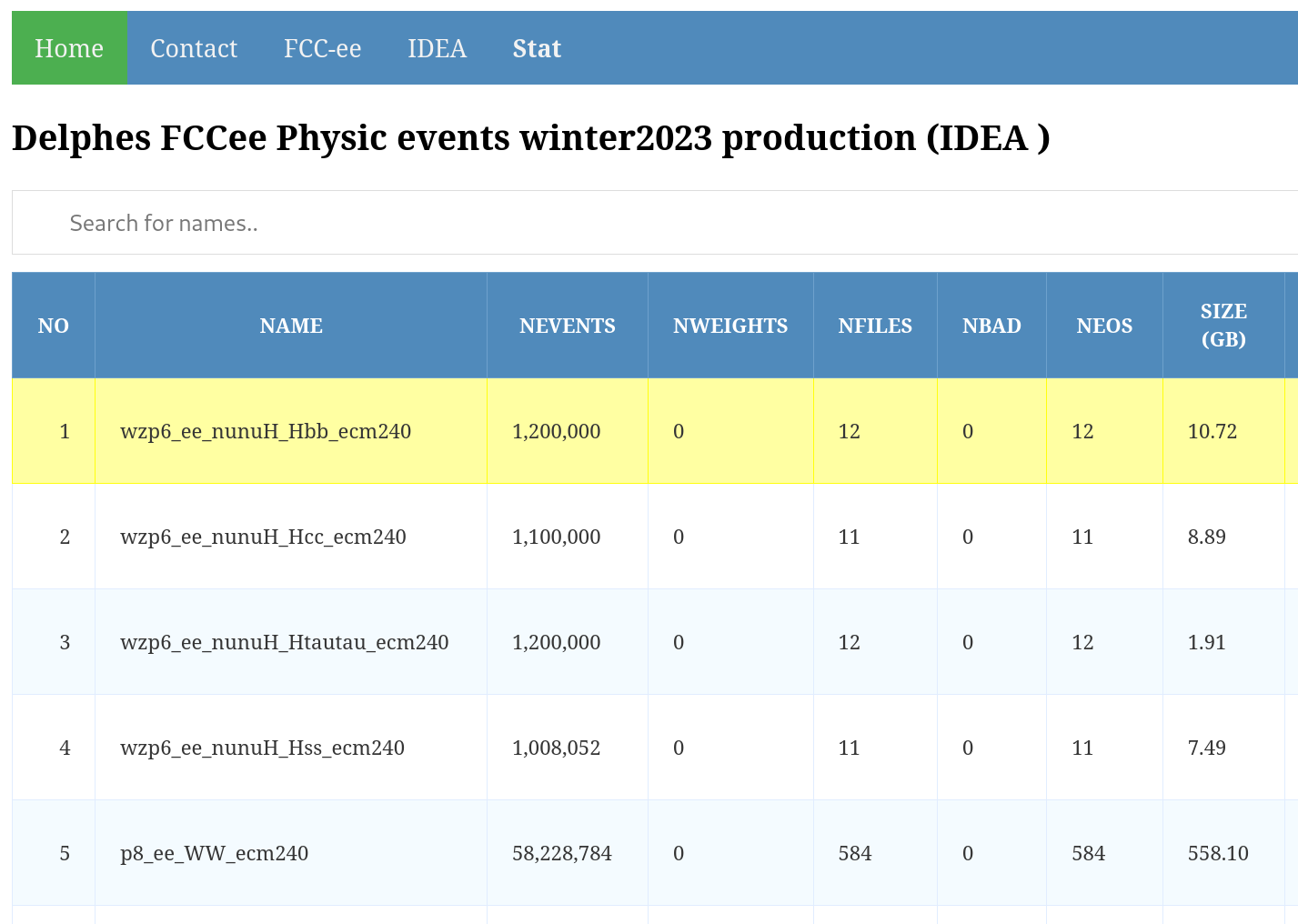The image size is (1298, 924).
Task: Click the wzp6_ee_nunuH_Htautau_ecm240 entry
Action: 285,642
